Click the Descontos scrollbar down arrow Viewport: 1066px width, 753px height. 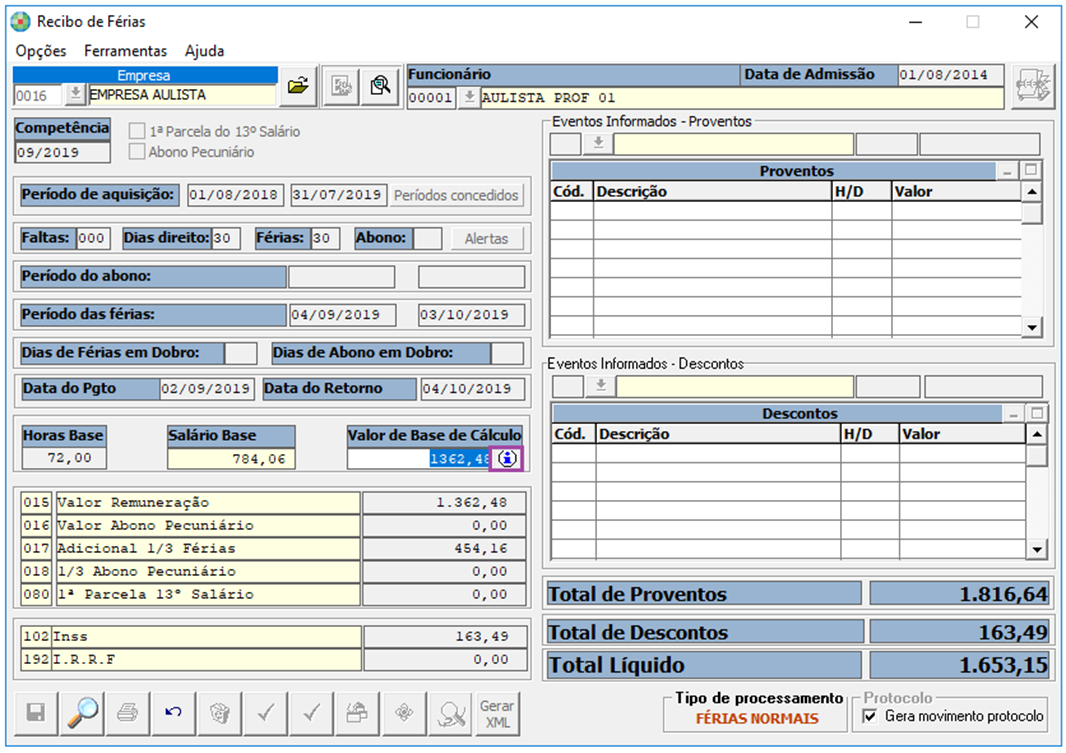tap(1037, 549)
